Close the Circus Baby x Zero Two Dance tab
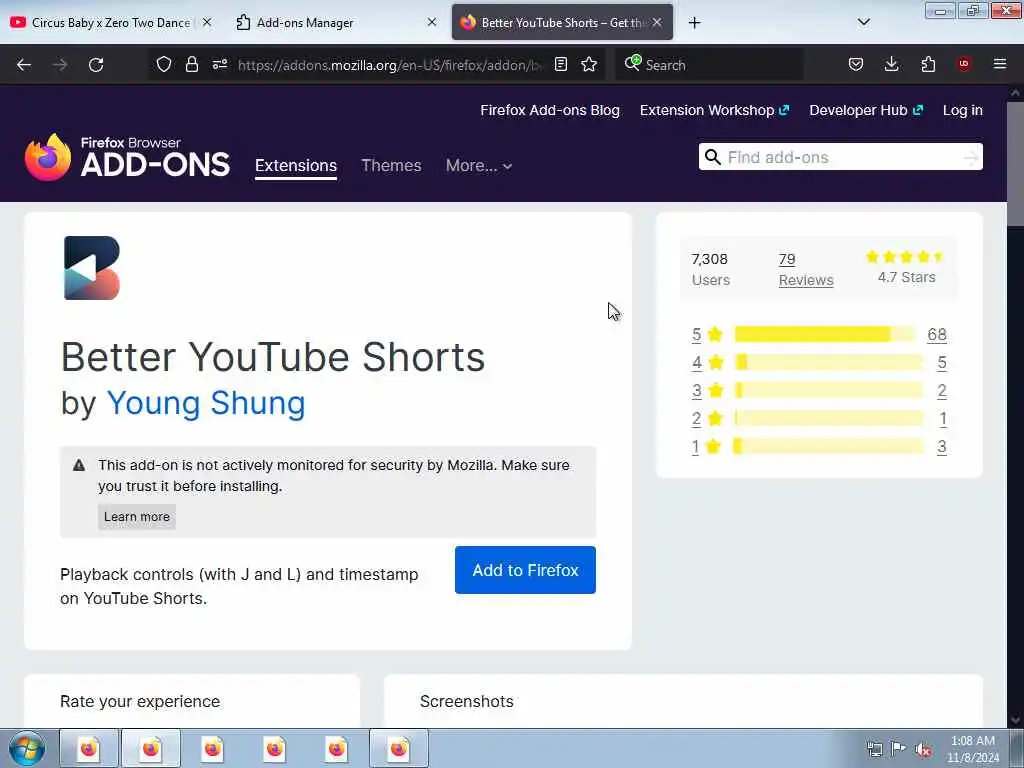 (206, 22)
